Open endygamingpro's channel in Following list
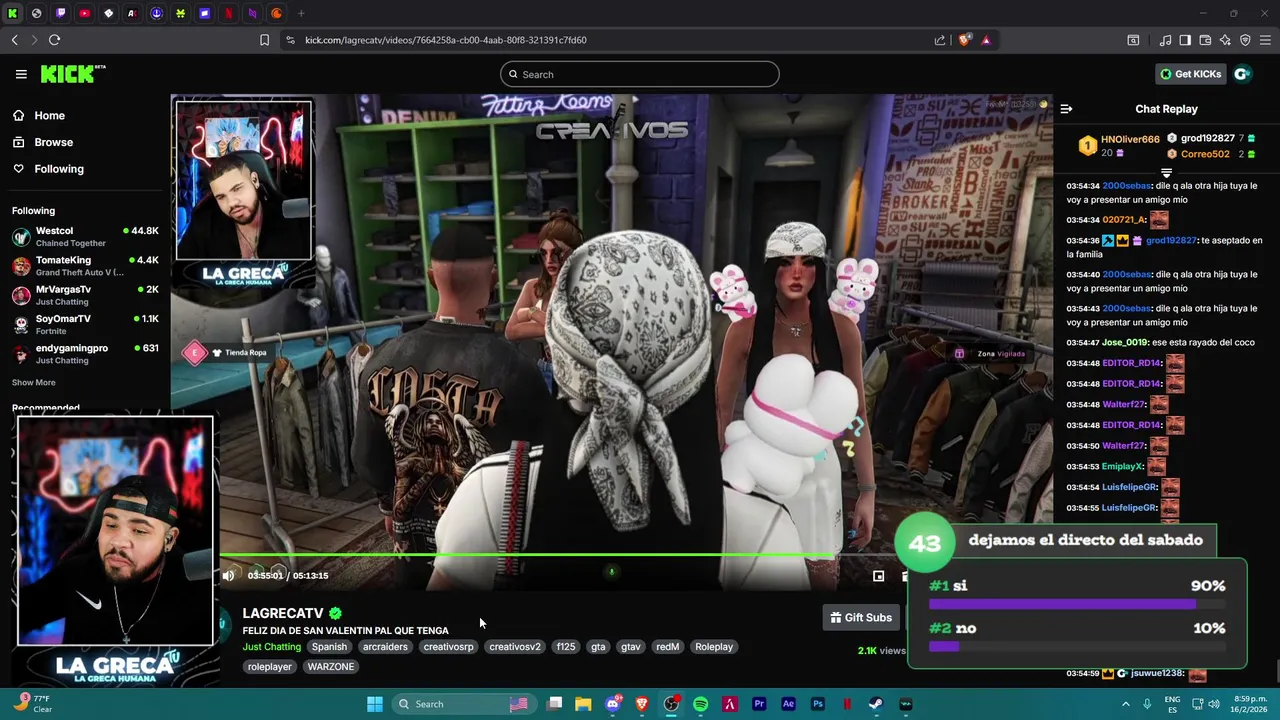The width and height of the screenshot is (1280, 720). tap(85, 353)
